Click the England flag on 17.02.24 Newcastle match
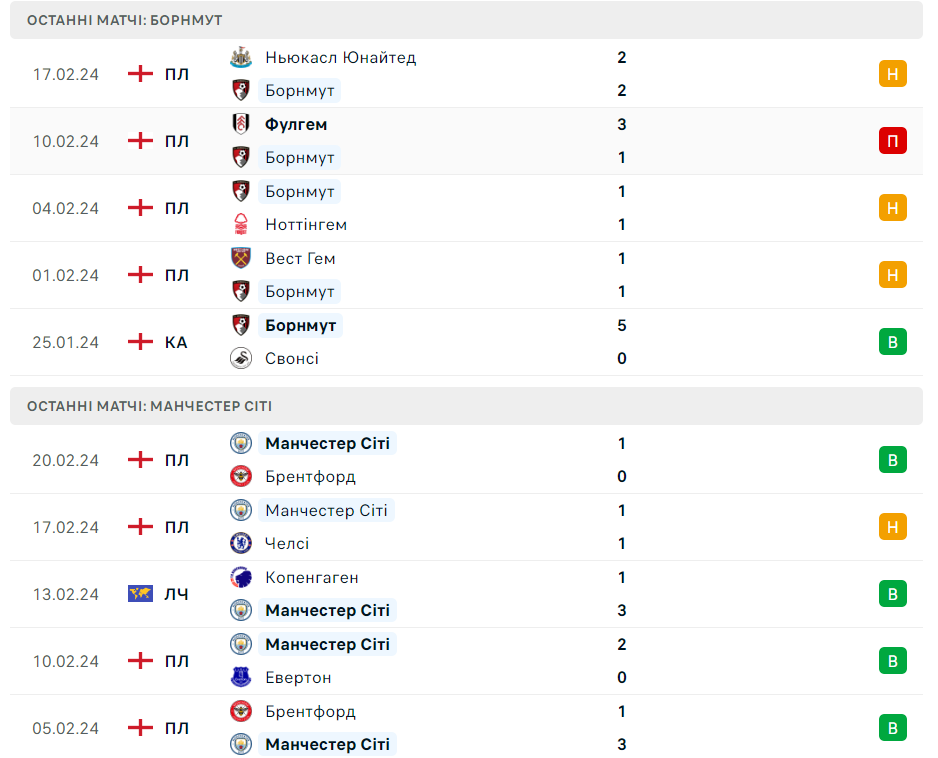Screen dimensions: 938x758 click(x=140, y=74)
